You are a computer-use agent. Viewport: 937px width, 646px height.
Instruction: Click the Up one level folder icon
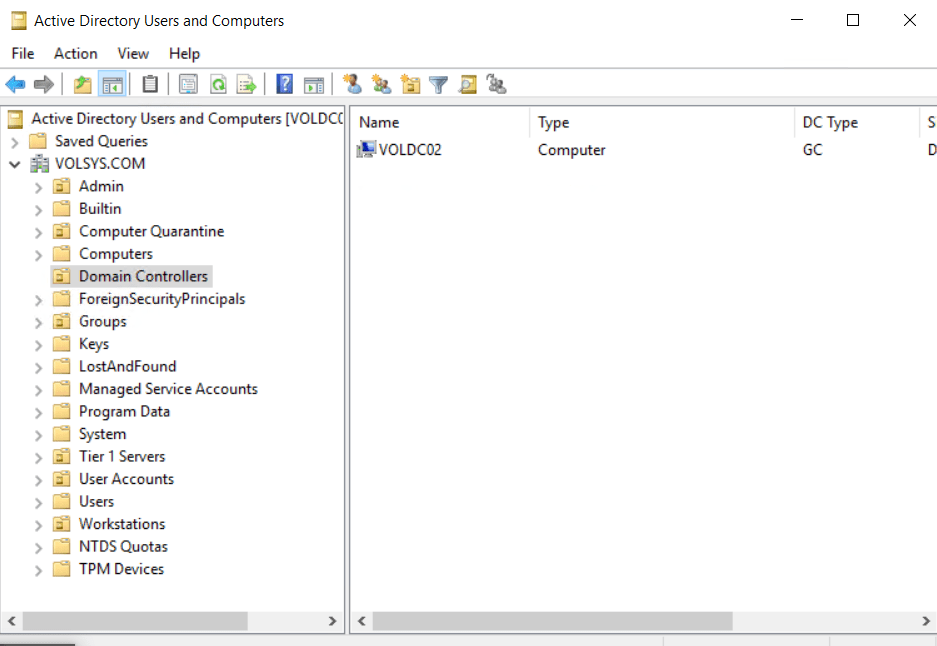[83, 85]
